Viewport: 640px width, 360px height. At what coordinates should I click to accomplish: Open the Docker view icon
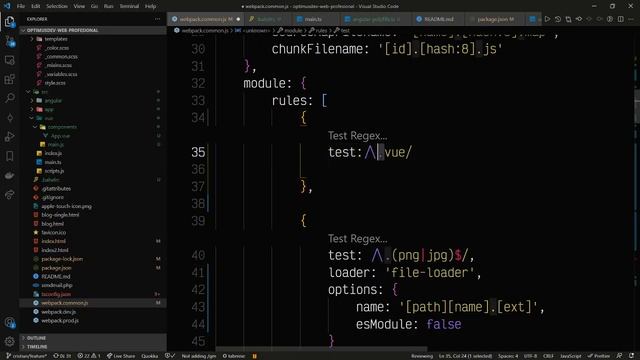(x=9, y=176)
